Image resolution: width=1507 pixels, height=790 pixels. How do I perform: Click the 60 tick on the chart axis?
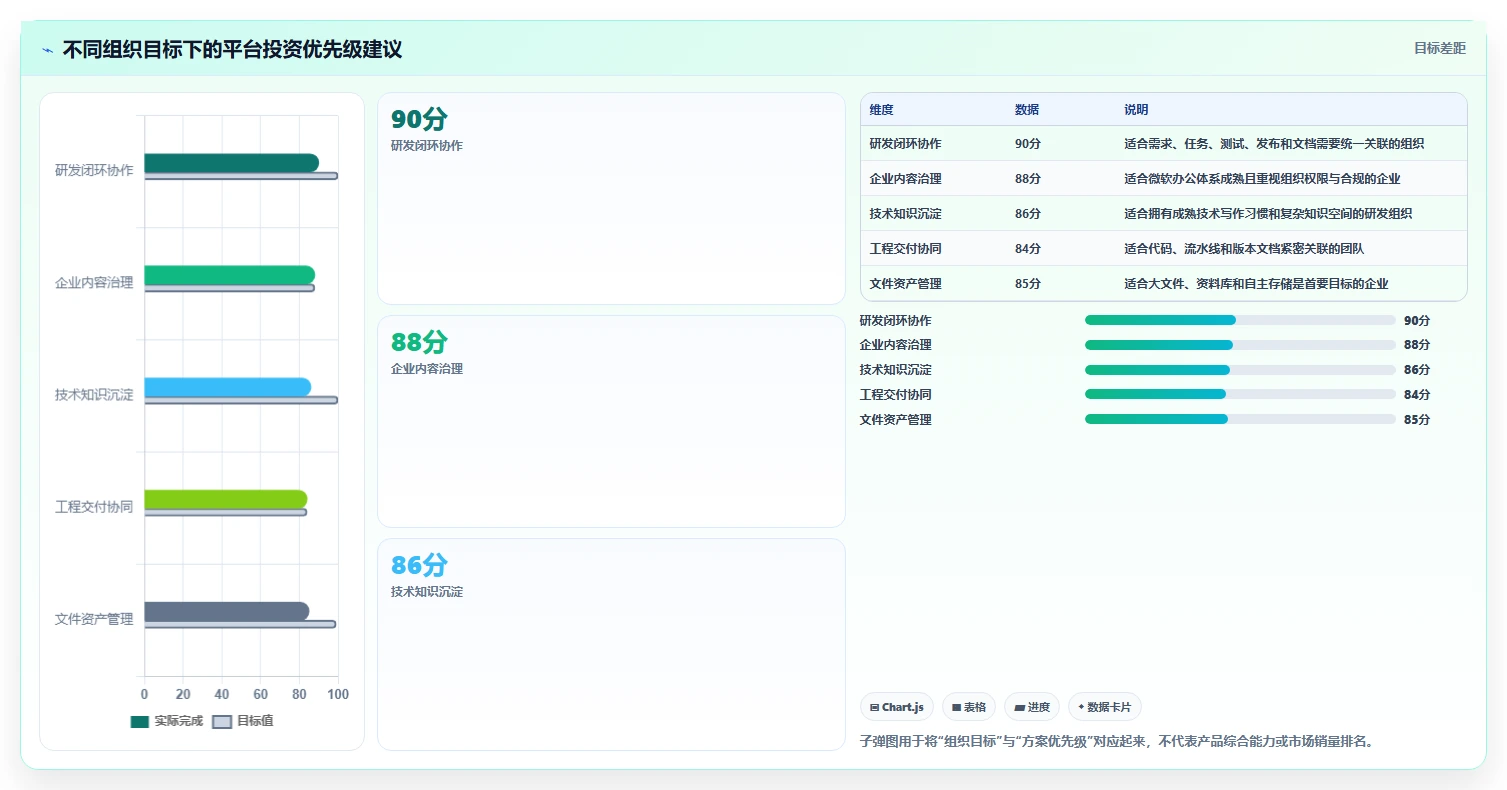260,694
